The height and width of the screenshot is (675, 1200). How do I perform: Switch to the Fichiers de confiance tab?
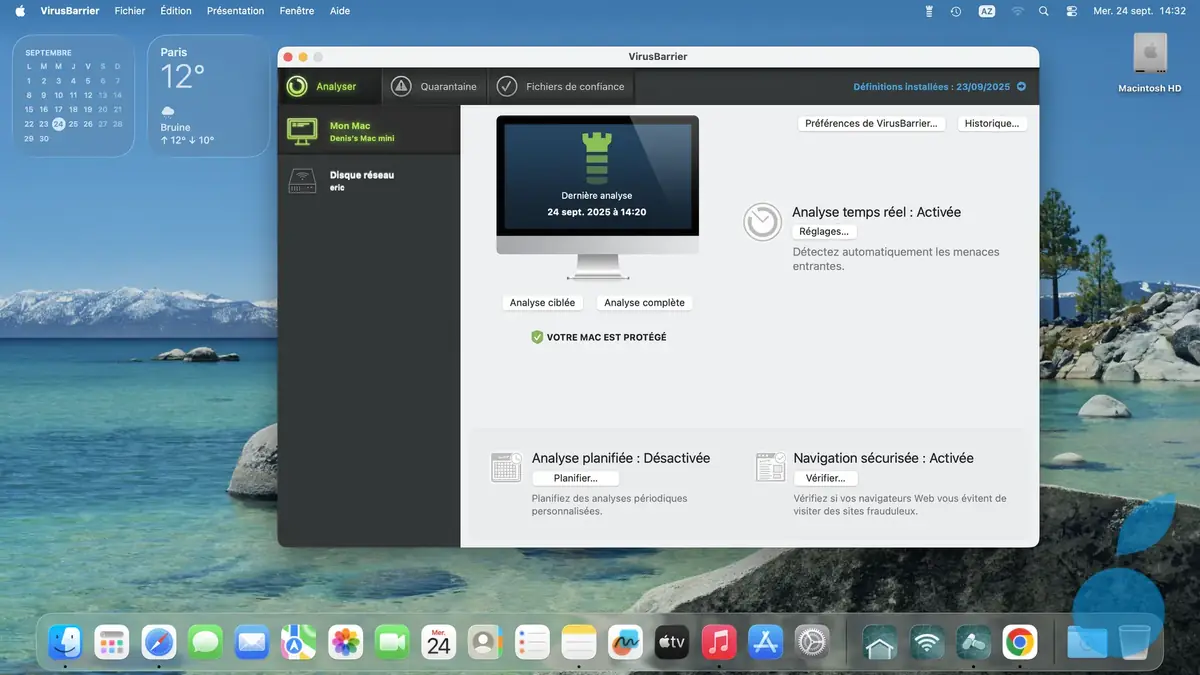pos(560,86)
